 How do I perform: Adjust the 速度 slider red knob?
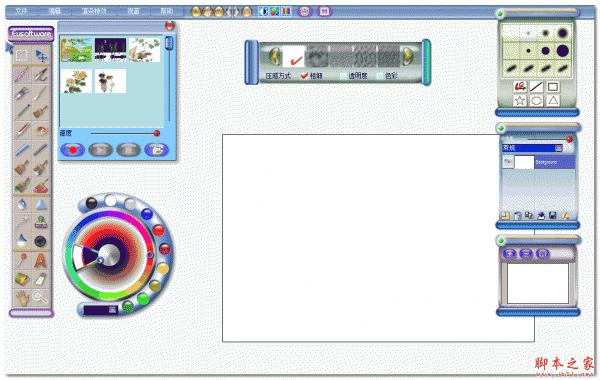pyautogui.click(x=156, y=133)
